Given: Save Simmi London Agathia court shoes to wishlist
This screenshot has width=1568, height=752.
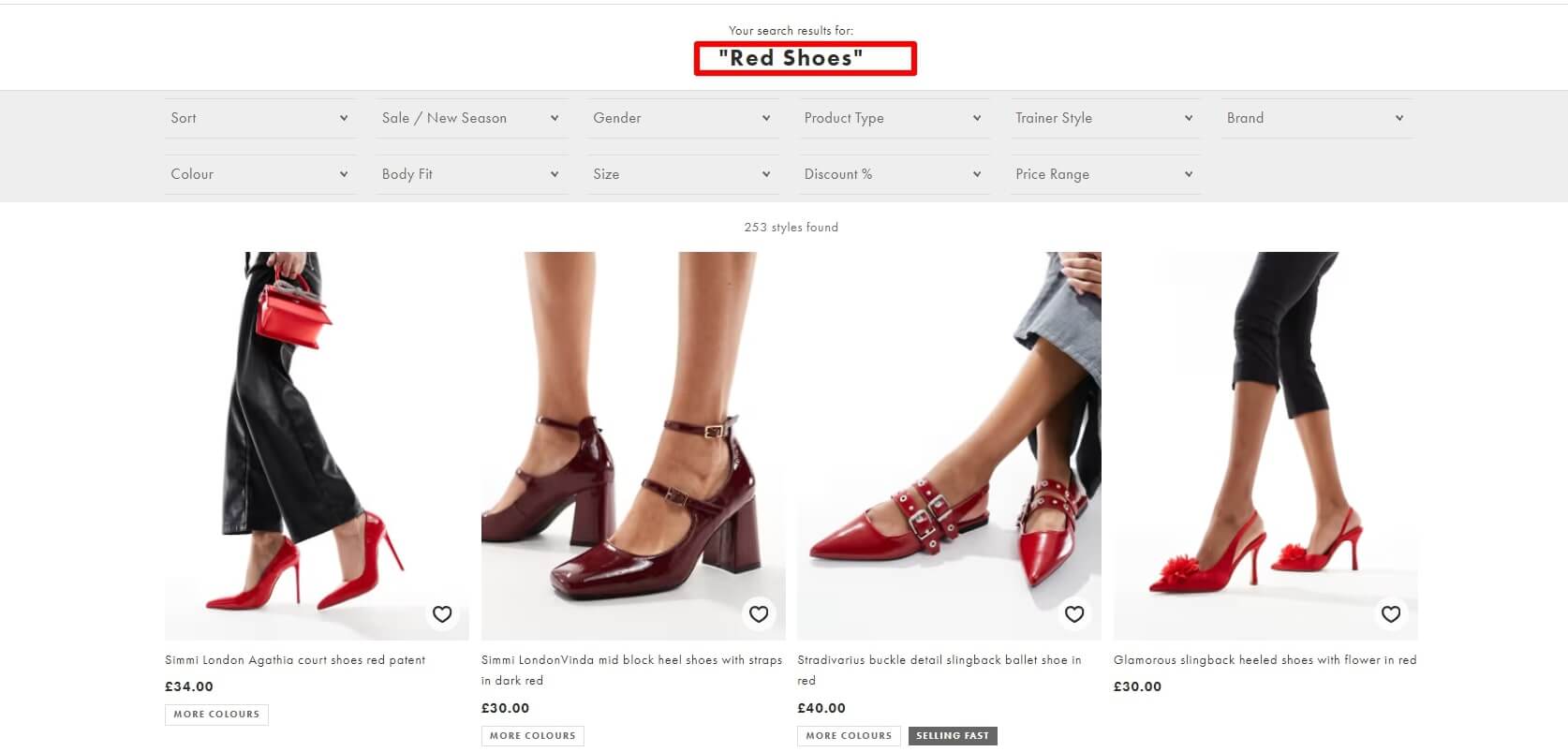Looking at the screenshot, I should [x=442, y=614].
